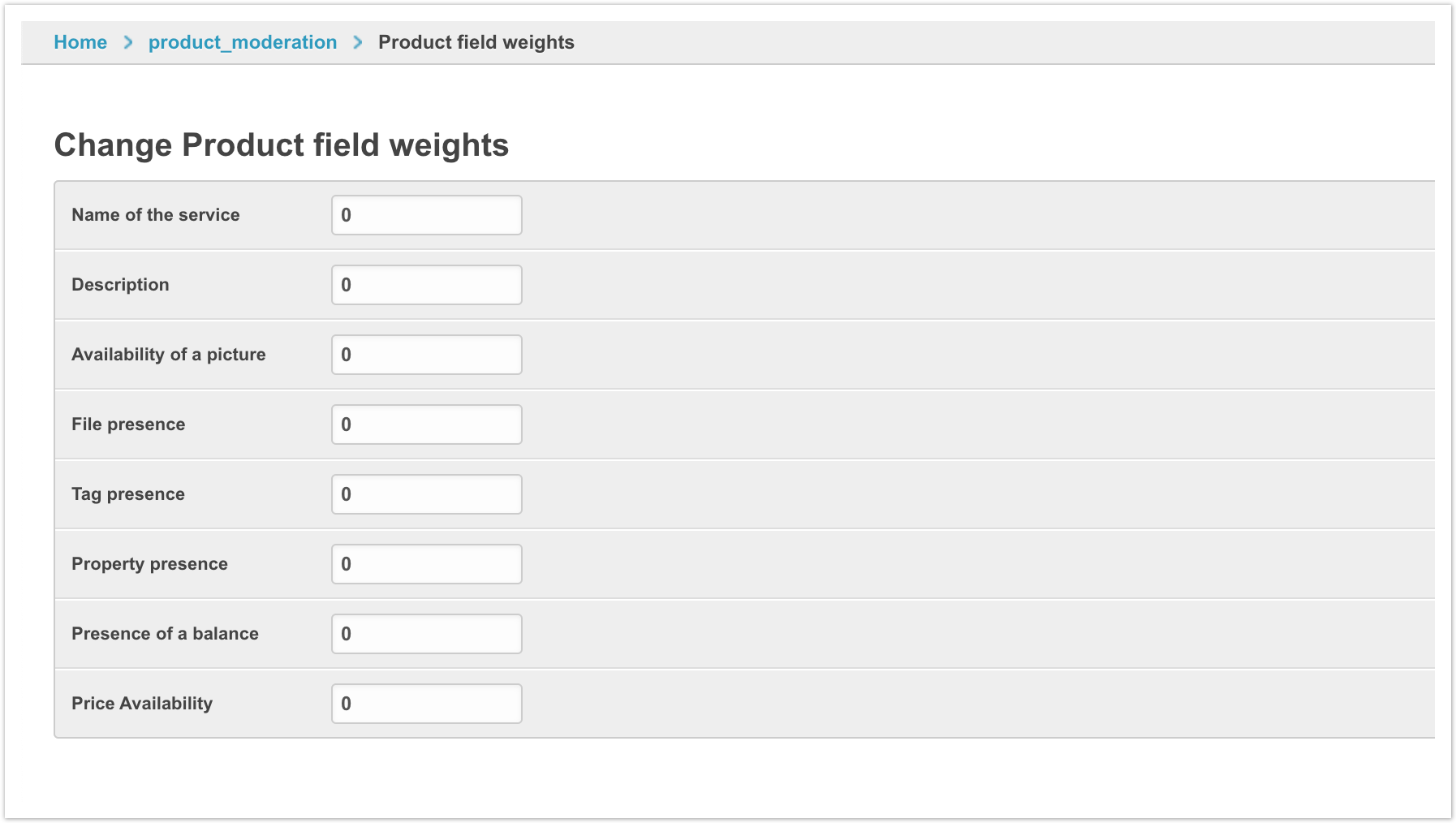
Task: Click the Price Availability label
Action: (x=142, y=704)
